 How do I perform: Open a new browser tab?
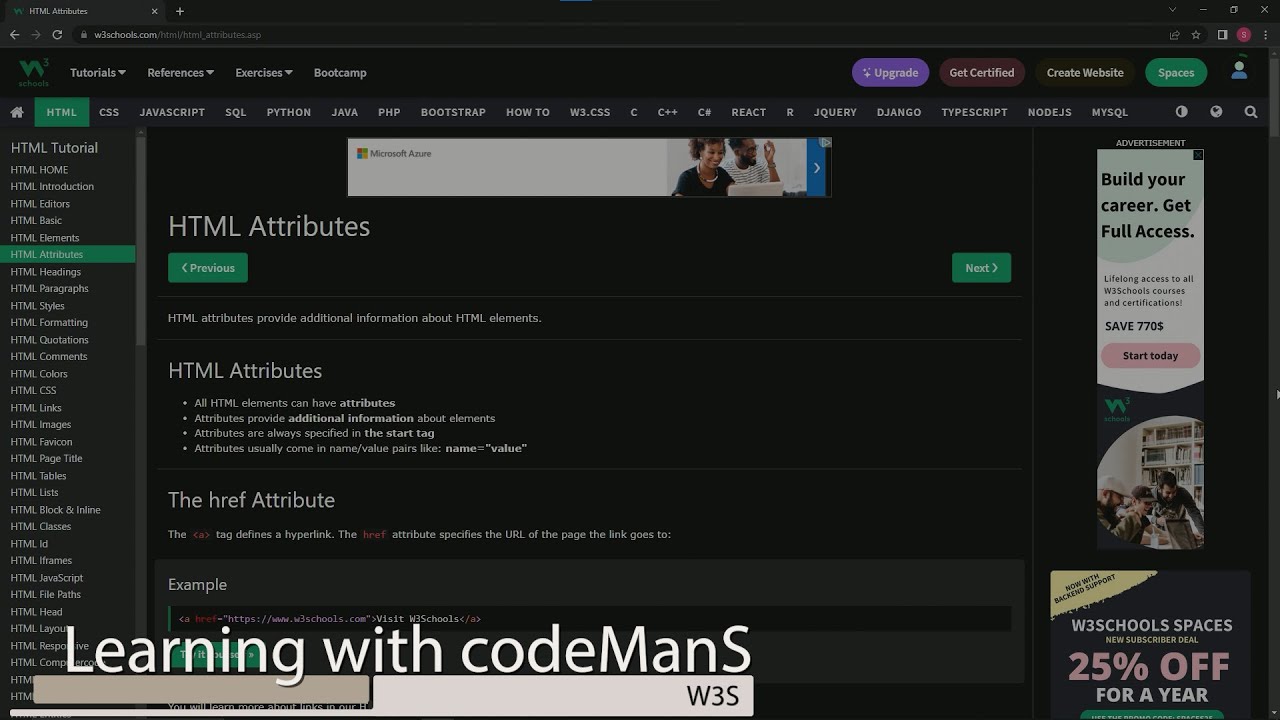[x=180, y=11]
